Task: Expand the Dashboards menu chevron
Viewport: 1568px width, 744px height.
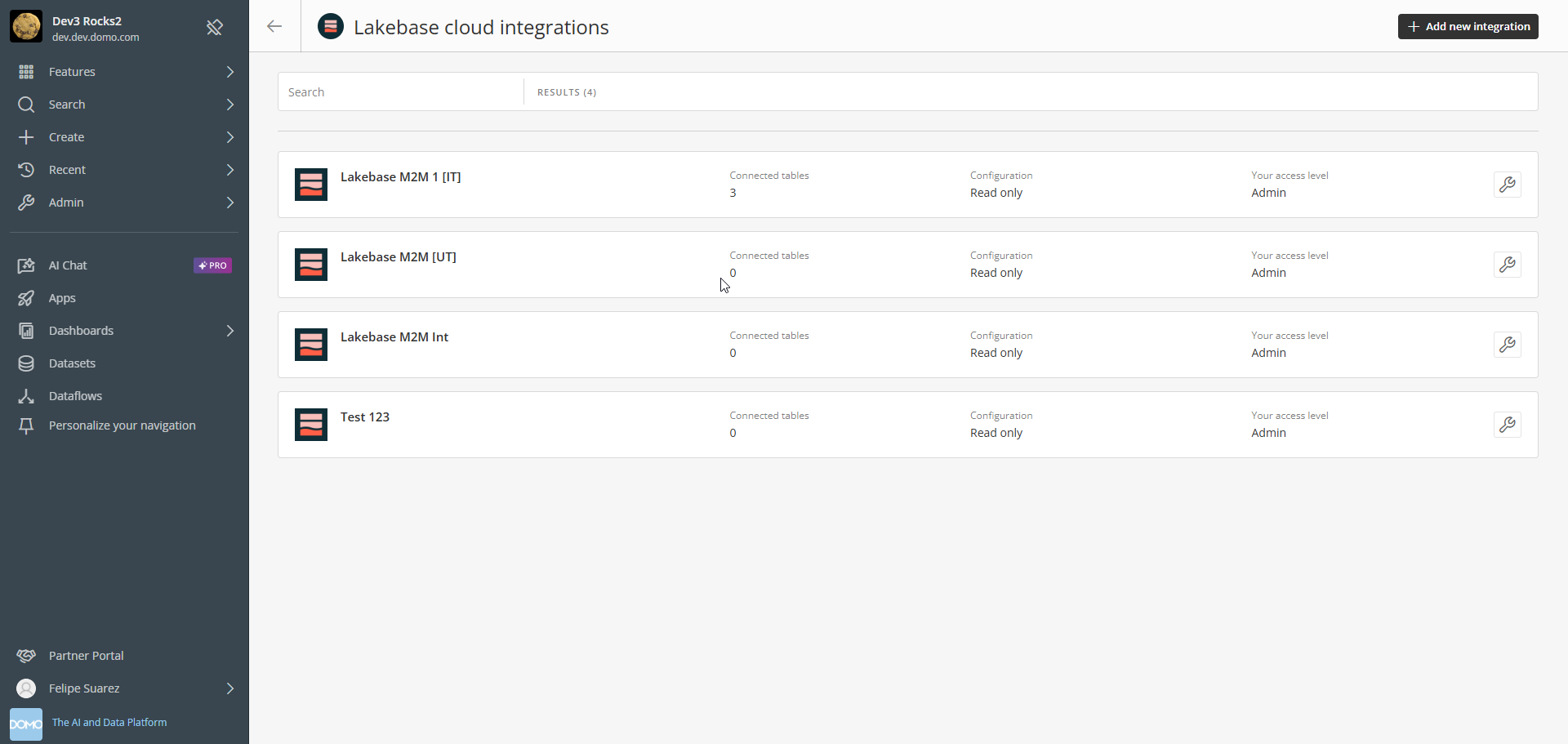Action: (x=230, y=331)
